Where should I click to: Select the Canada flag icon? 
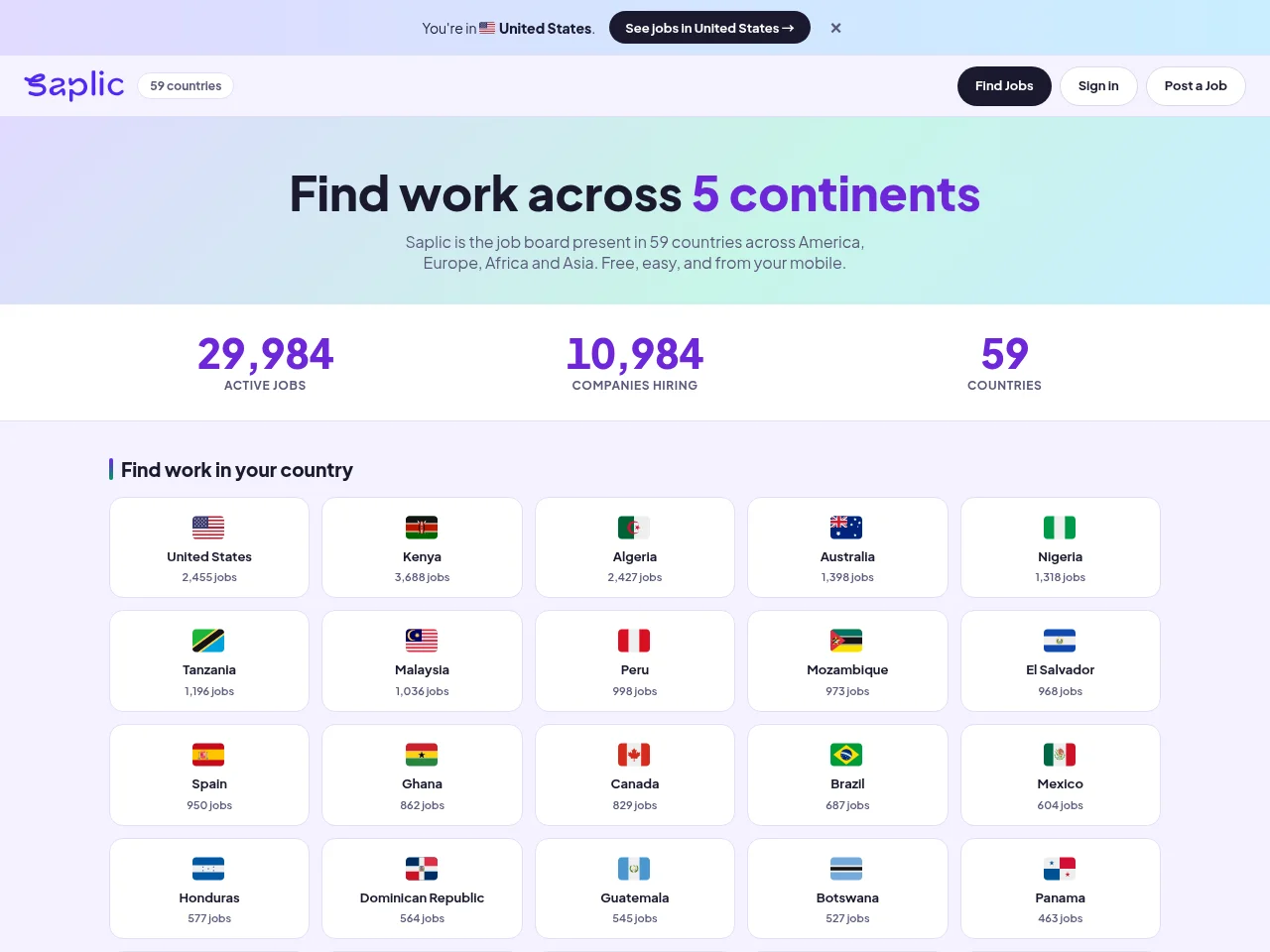[x=634, y=755]
